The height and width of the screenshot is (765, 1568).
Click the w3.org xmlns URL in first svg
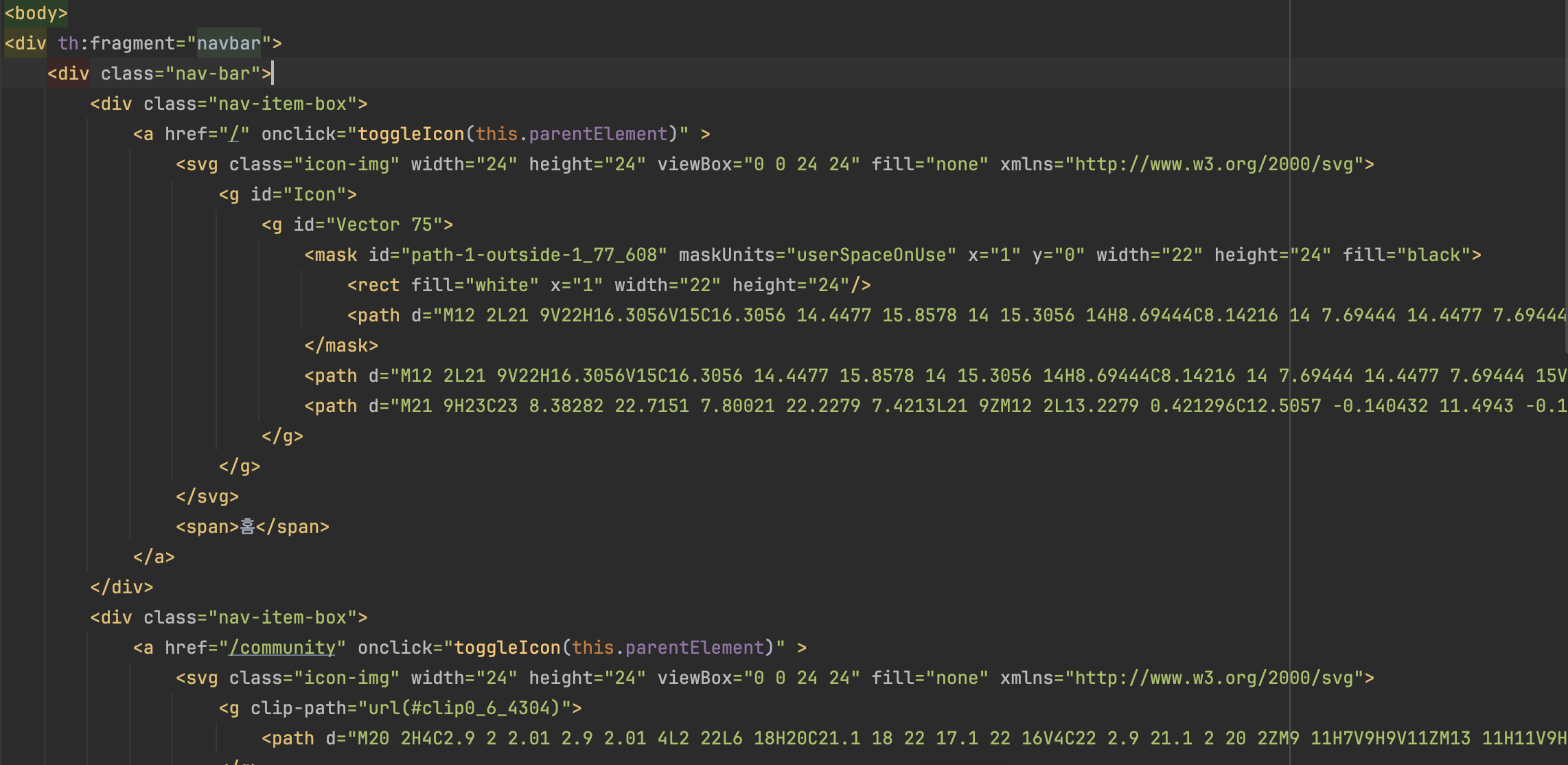click(x=1213, y=164)
